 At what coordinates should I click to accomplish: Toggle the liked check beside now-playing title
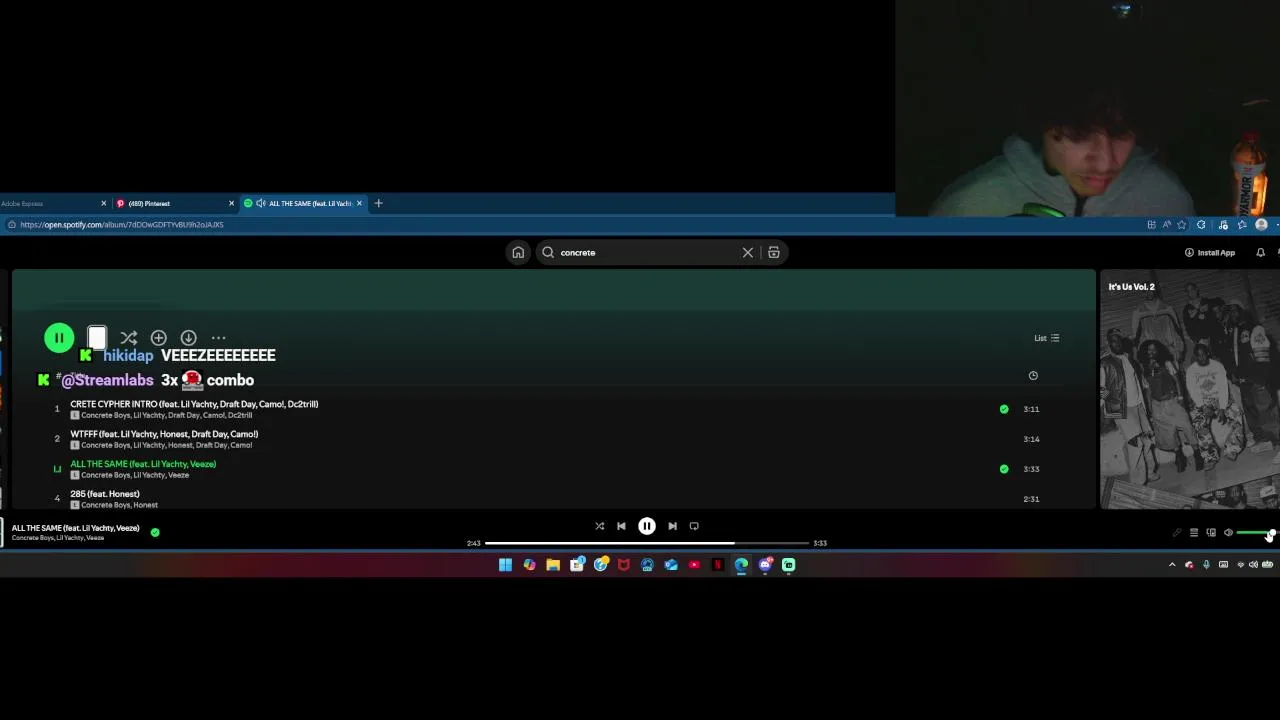point(155,532)
